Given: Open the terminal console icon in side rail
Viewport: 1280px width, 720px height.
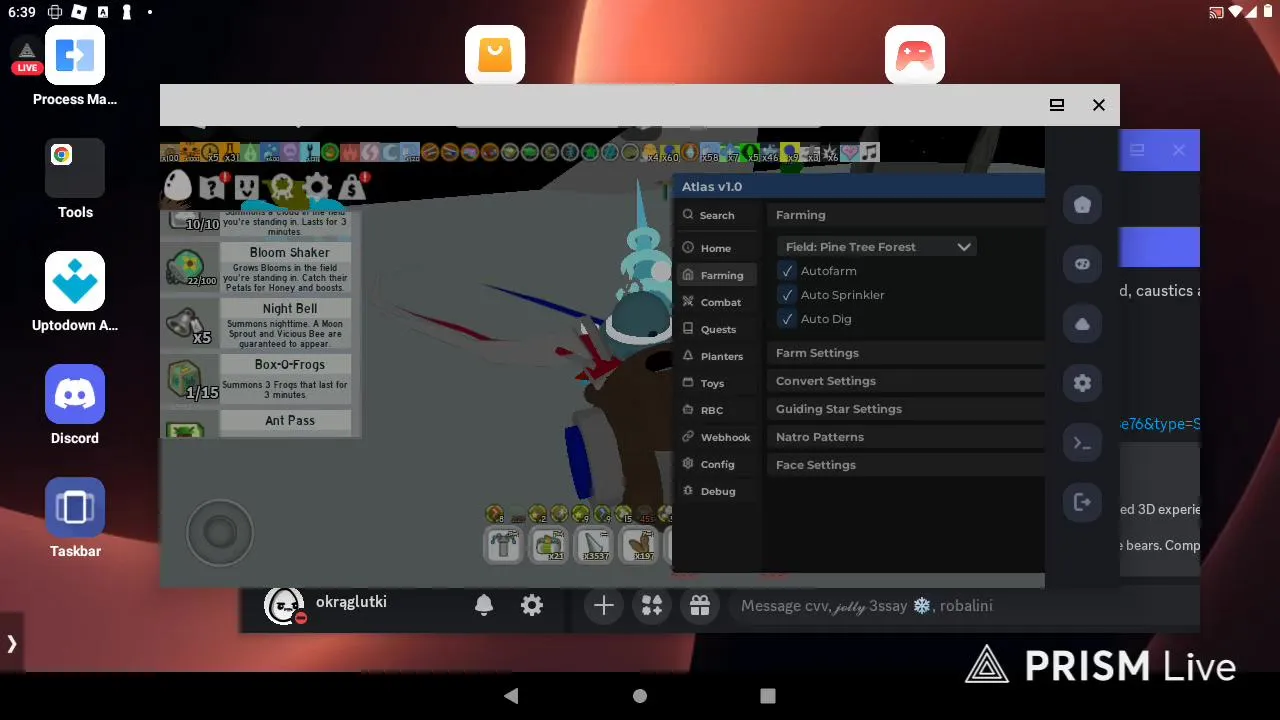Looking at the screenshot, I should [x=1082, y=443].
